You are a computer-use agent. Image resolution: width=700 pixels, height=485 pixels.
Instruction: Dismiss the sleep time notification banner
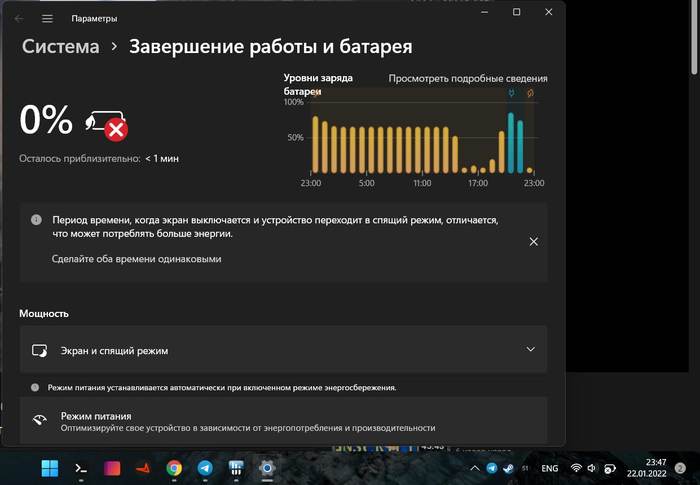pyautogui.click(x=533, y=242)
